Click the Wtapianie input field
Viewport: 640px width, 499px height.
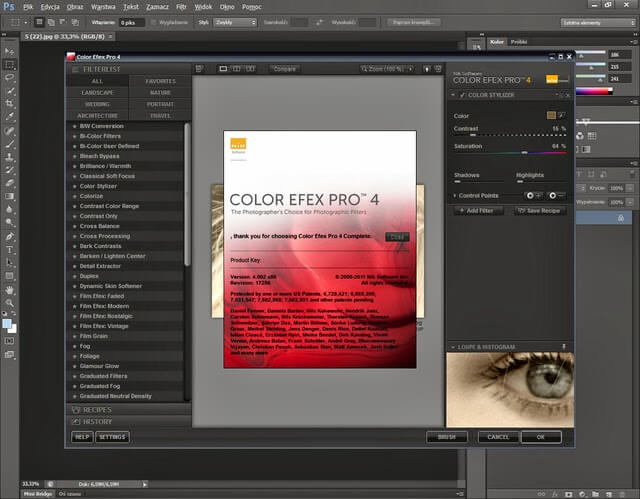(x=132, y=22)
